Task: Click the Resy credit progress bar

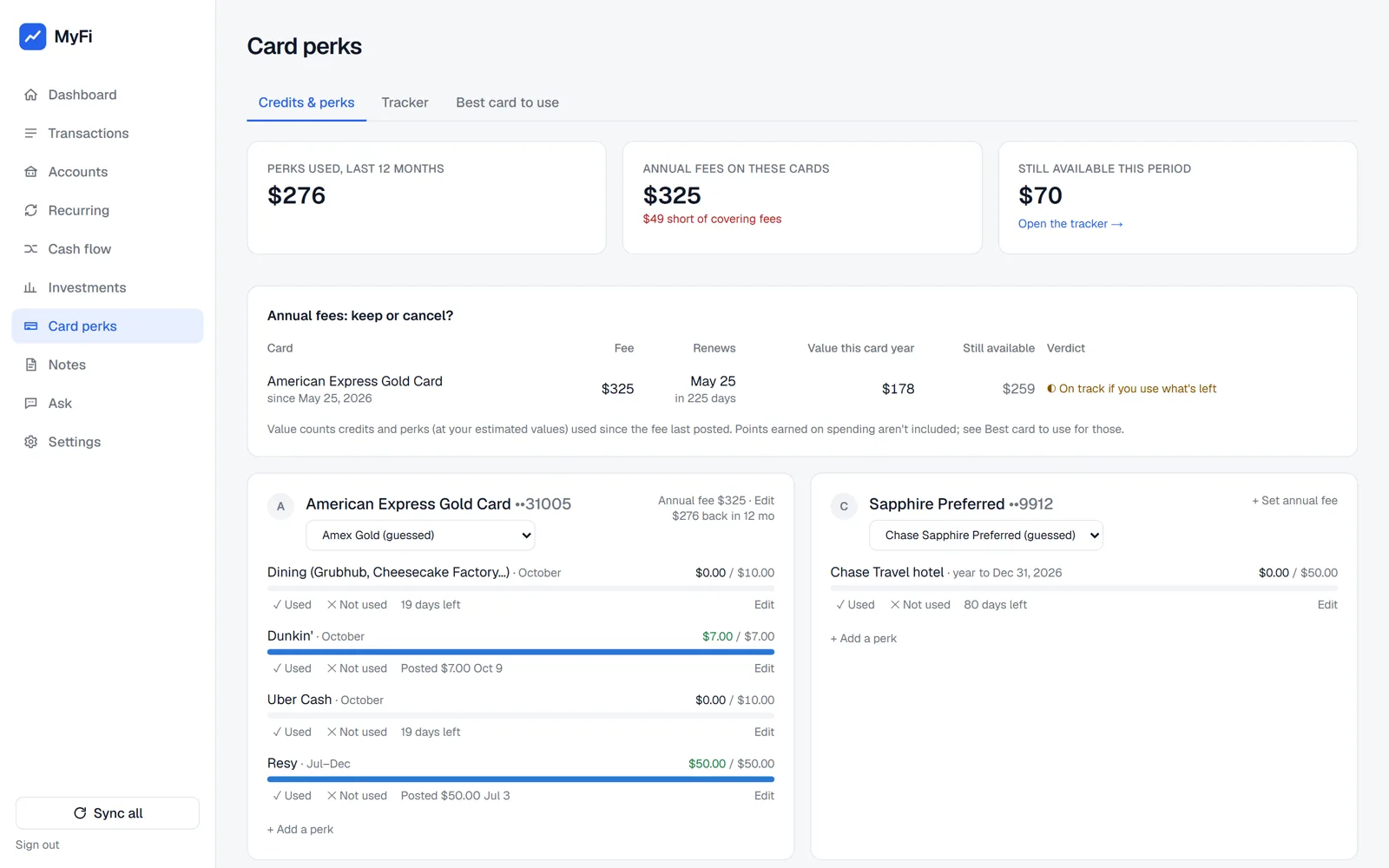Action: pyautogui.click(x=521, y=779)
